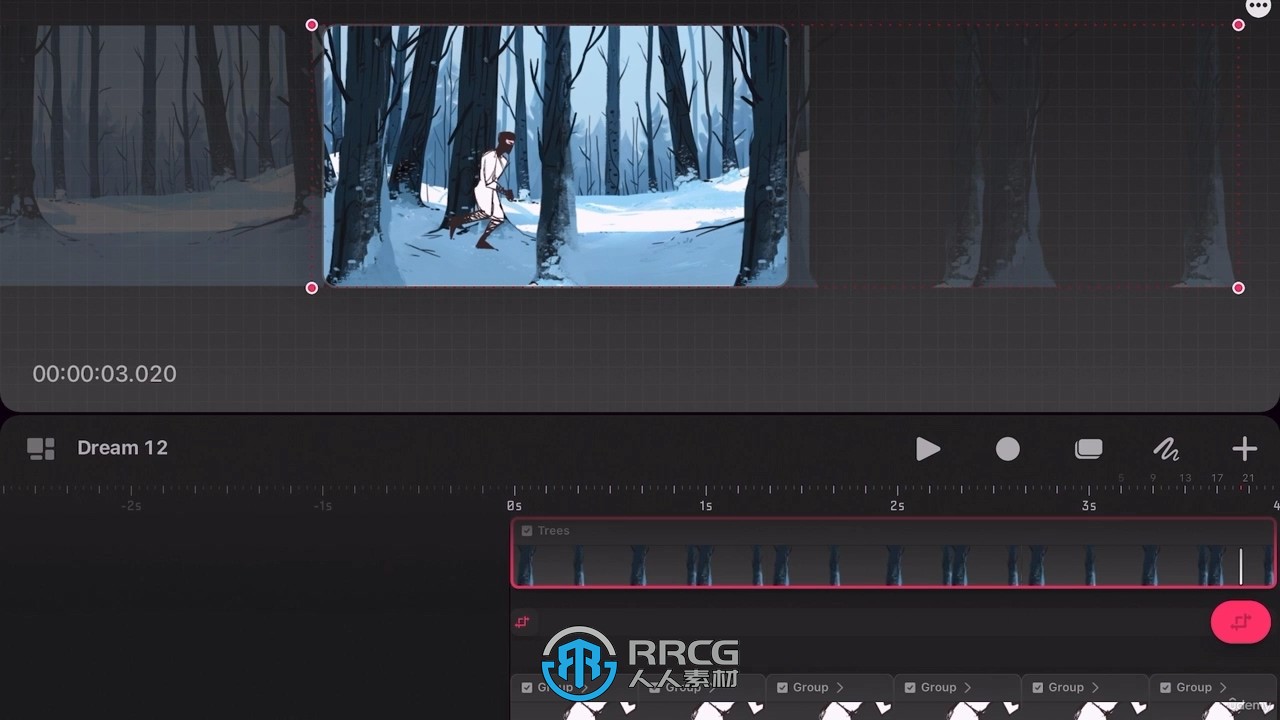The image size is (1280, 720).
Task: Tap the 00:00:03.020 timecode display
Action: pyautogui.click(x=104, y=374)
